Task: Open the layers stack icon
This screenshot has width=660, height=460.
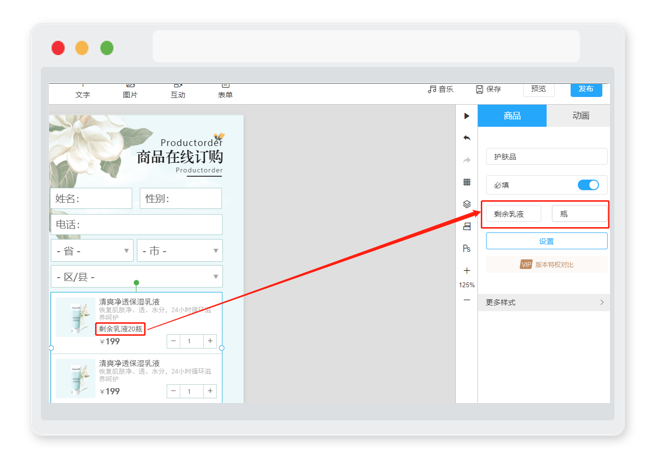Action: (x=466, y=204)
